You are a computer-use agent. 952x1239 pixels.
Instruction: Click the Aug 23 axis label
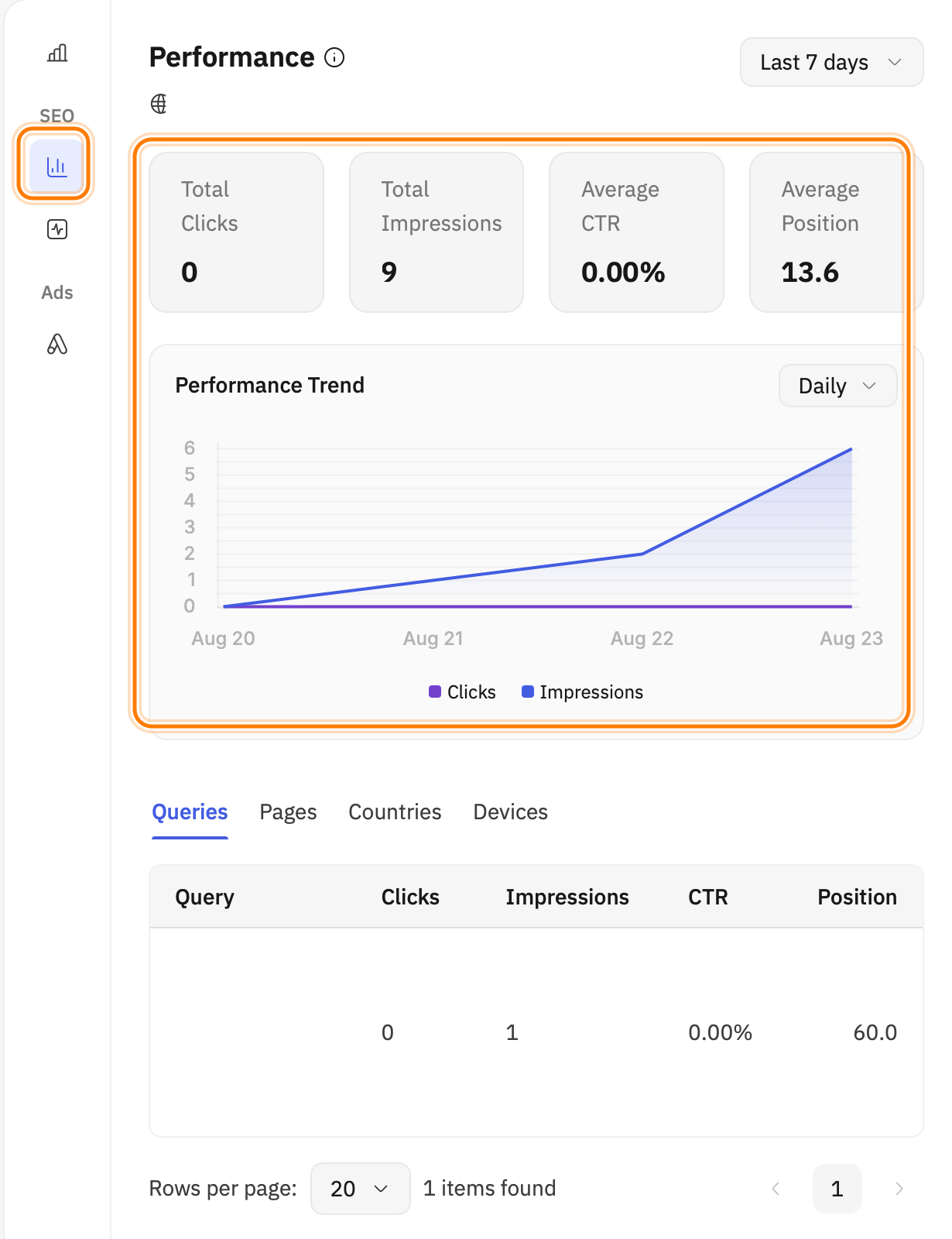tap(851, 638)
